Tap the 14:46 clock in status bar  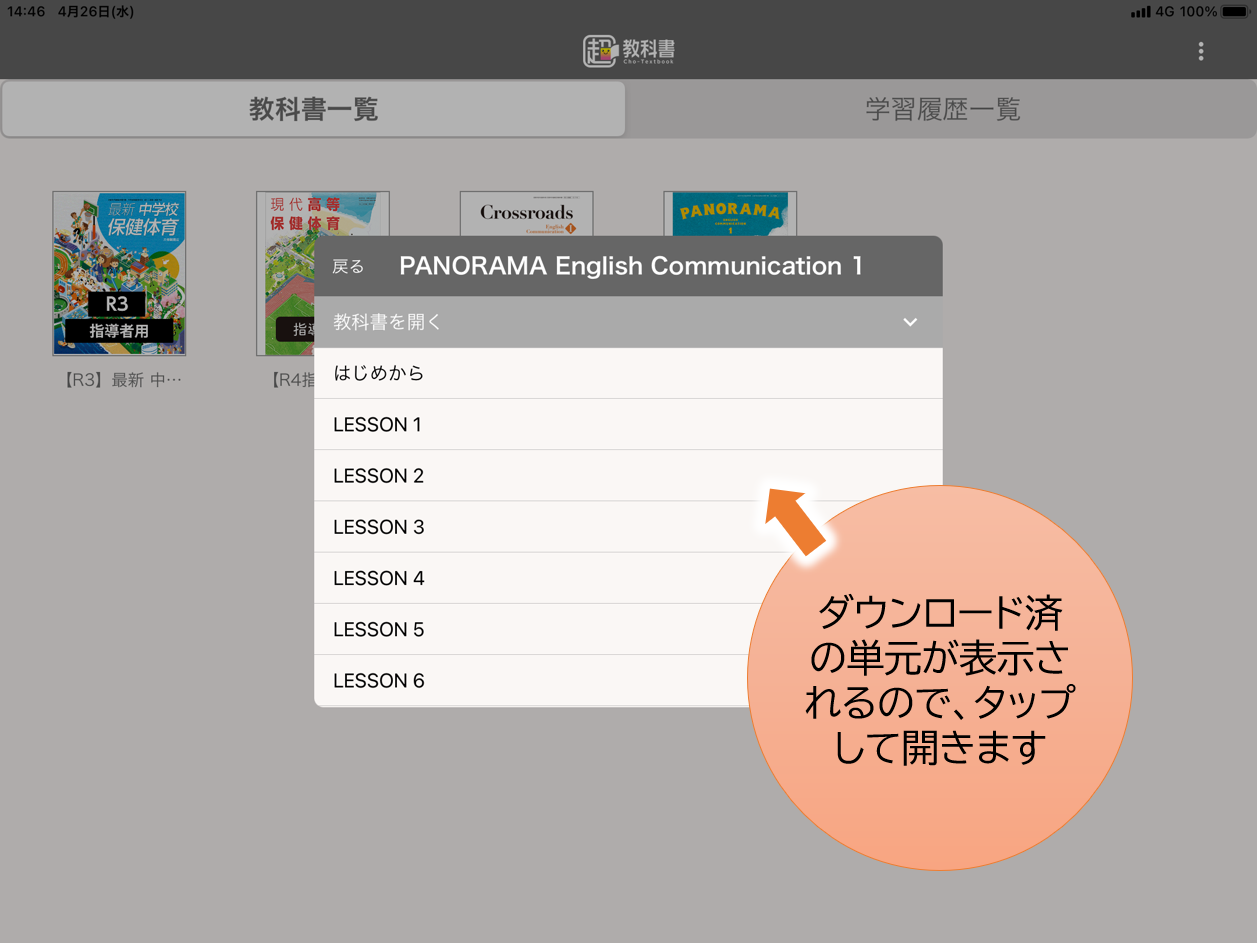click(x=27, y=12)
